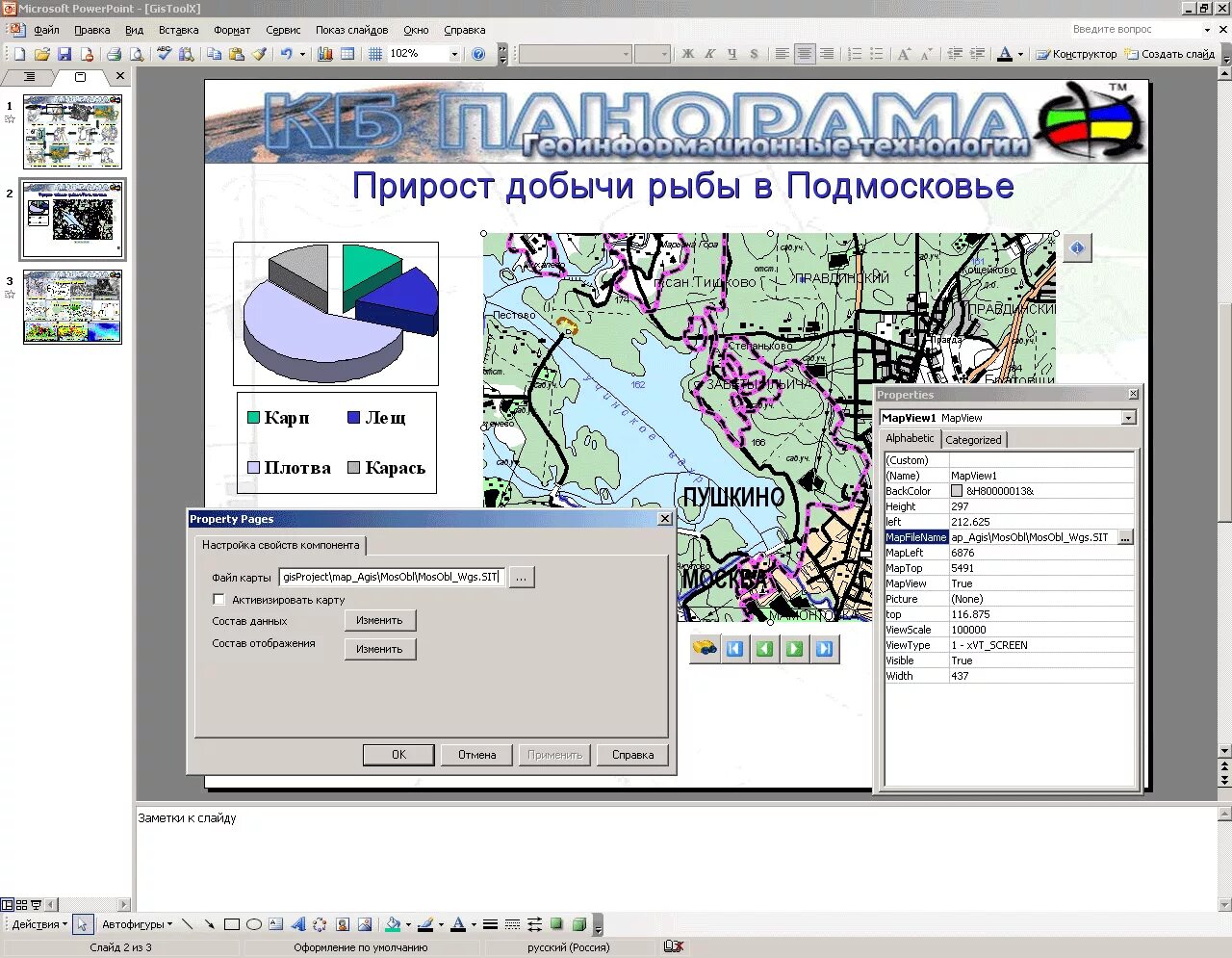Open the undo history dropdown arrow
This screenshot has width=1232, height=958.
[x=302, y=55]
